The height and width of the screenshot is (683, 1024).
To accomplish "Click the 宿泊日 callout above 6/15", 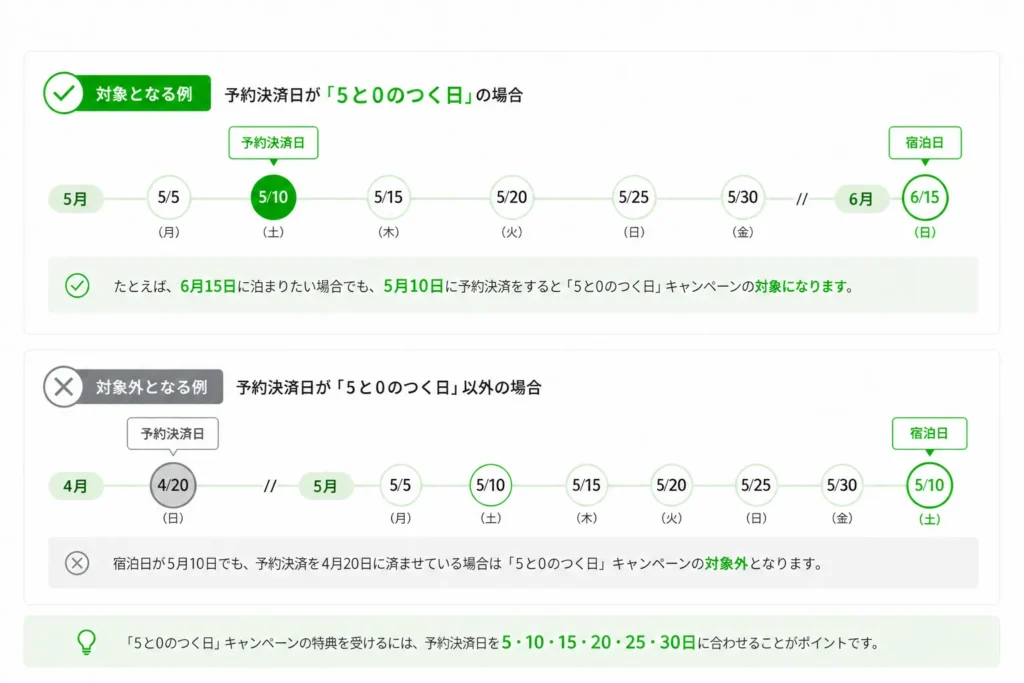I will [924, 143].
